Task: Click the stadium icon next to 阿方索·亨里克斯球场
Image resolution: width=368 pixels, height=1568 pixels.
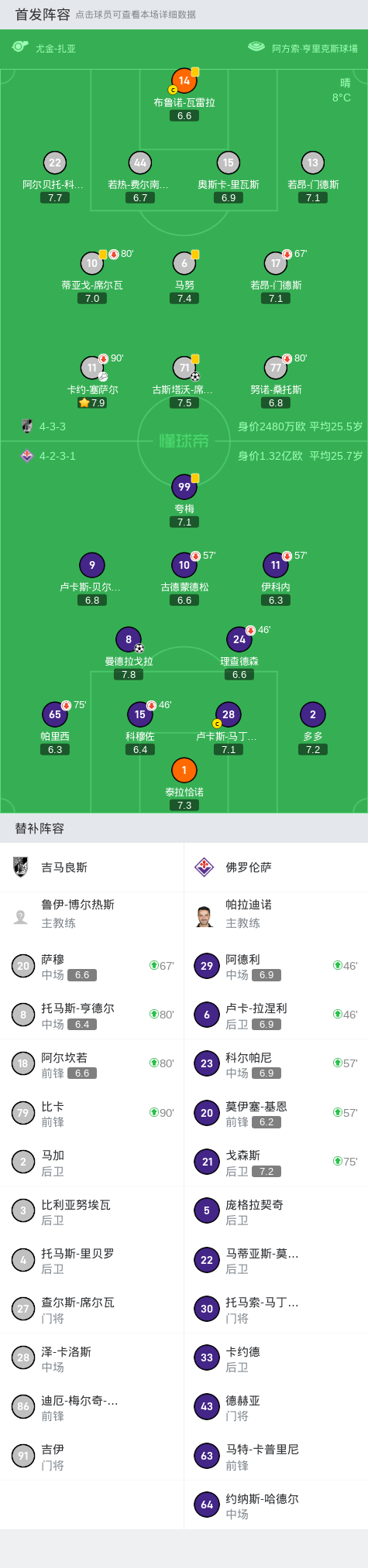Action: 256,47
